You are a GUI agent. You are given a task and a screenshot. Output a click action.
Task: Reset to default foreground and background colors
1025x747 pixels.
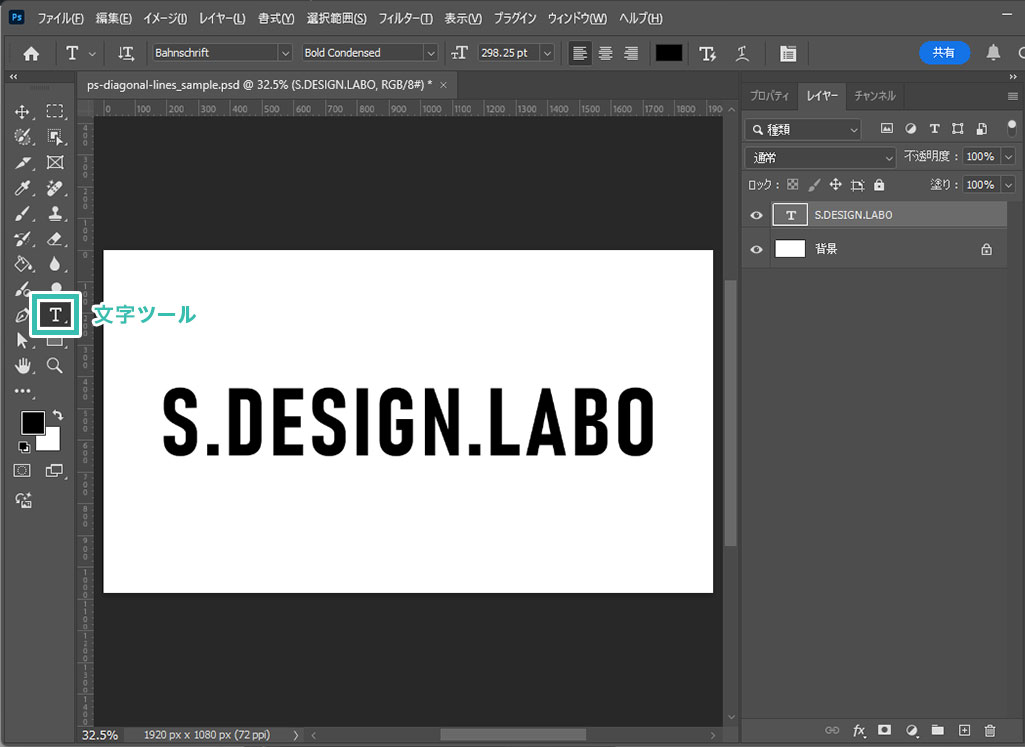click(24, 447)
